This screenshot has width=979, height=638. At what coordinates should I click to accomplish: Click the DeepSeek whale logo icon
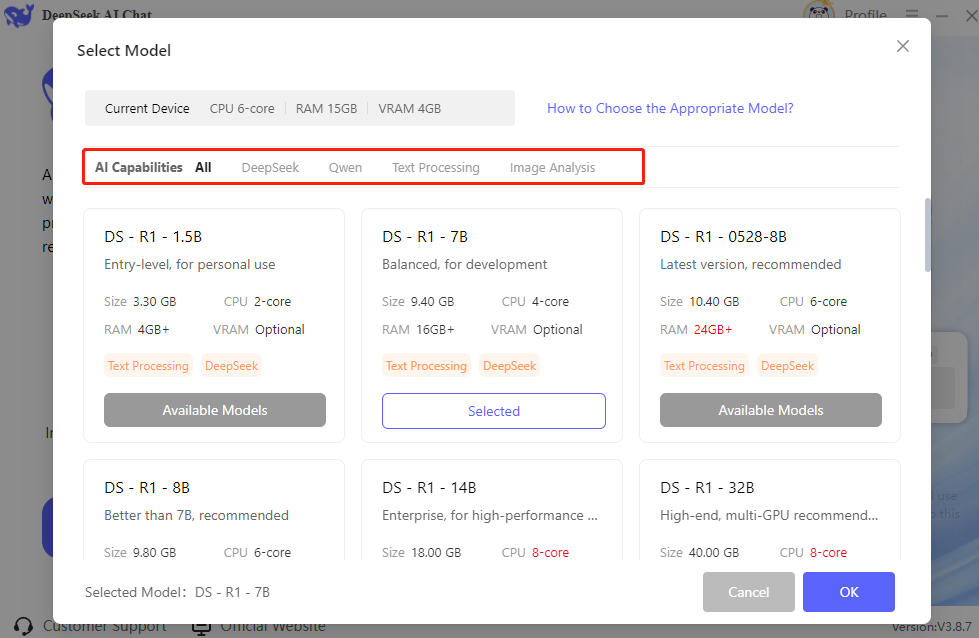coord(19,15)
